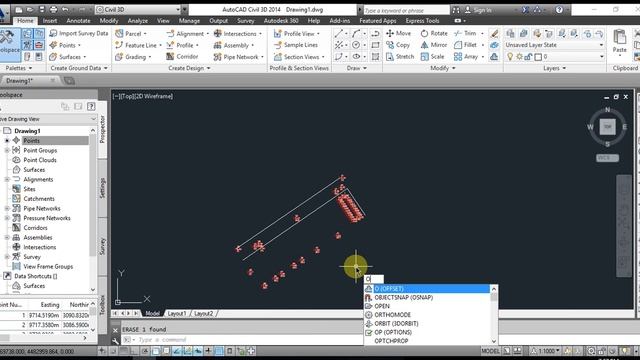Viewport: 640px width, 360px height.
Task: Click the Paste button
Action: (x=620, y=42)
